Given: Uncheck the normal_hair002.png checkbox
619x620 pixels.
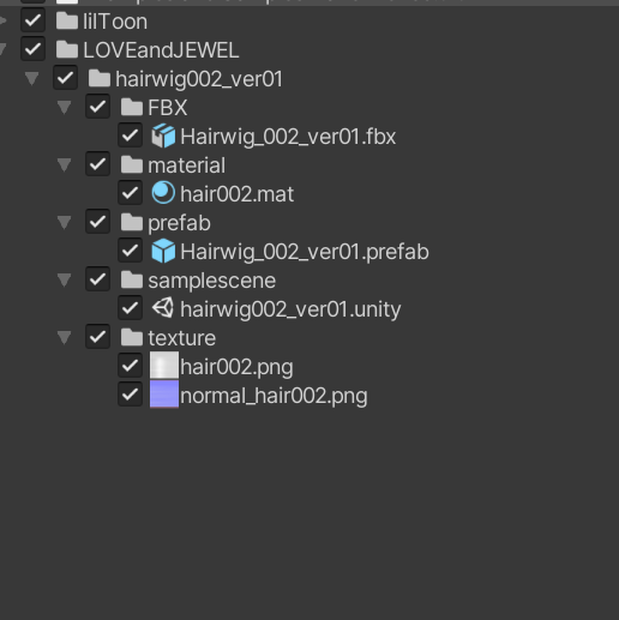Looking at the screenshot, I should 130,395.
